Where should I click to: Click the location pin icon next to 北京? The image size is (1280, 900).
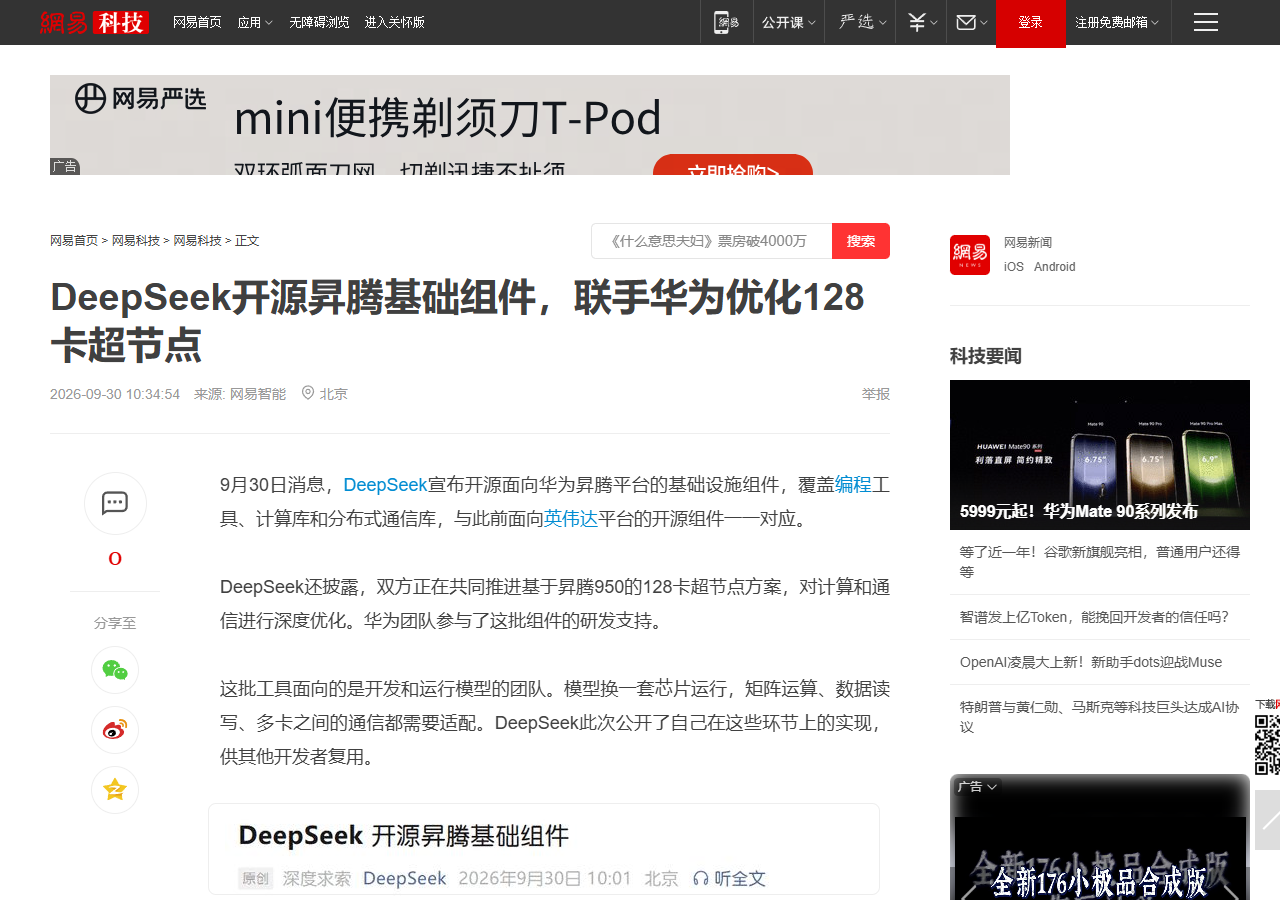point(308,393)
